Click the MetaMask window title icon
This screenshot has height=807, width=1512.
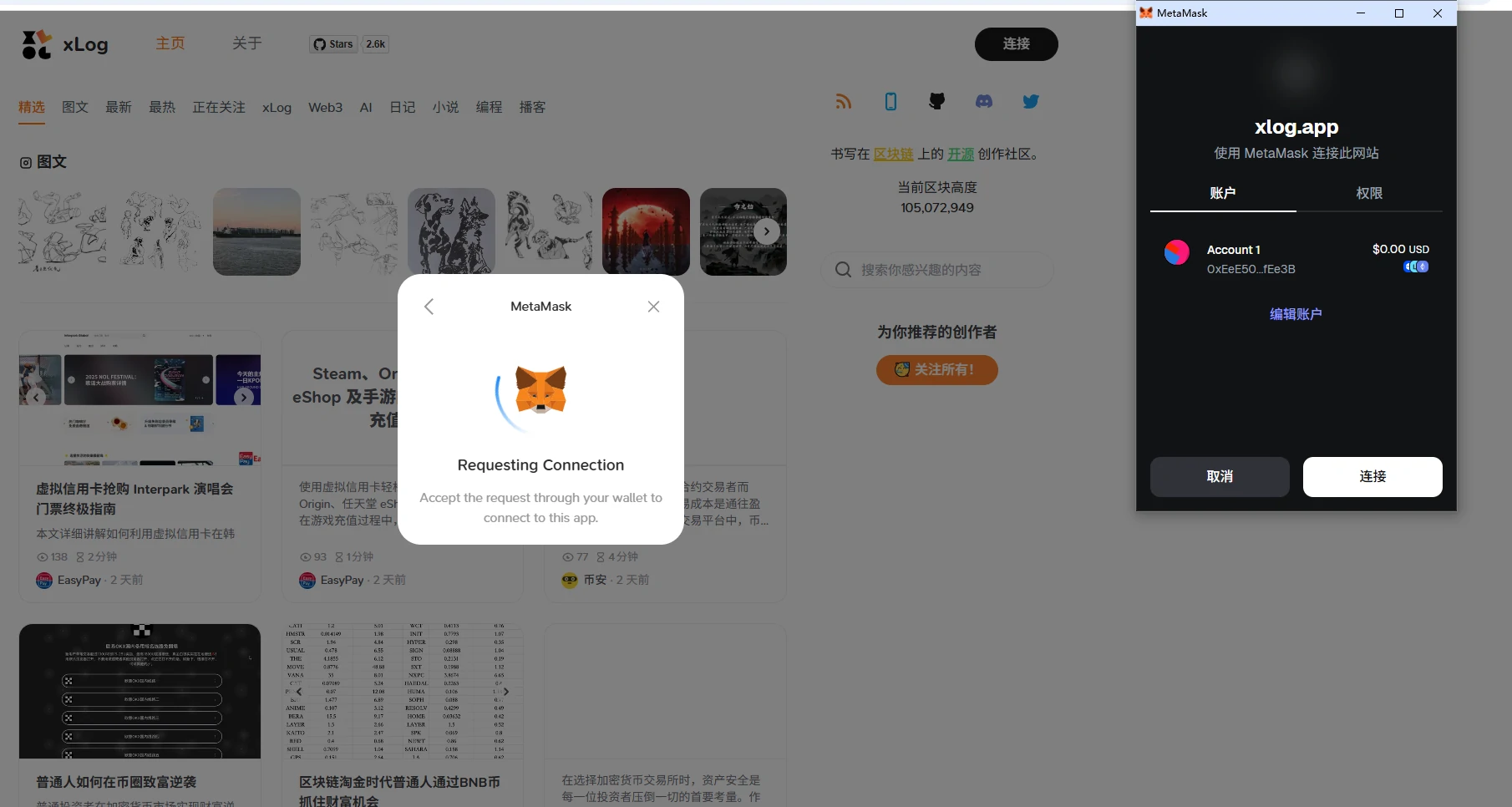tap(1146, 13)
